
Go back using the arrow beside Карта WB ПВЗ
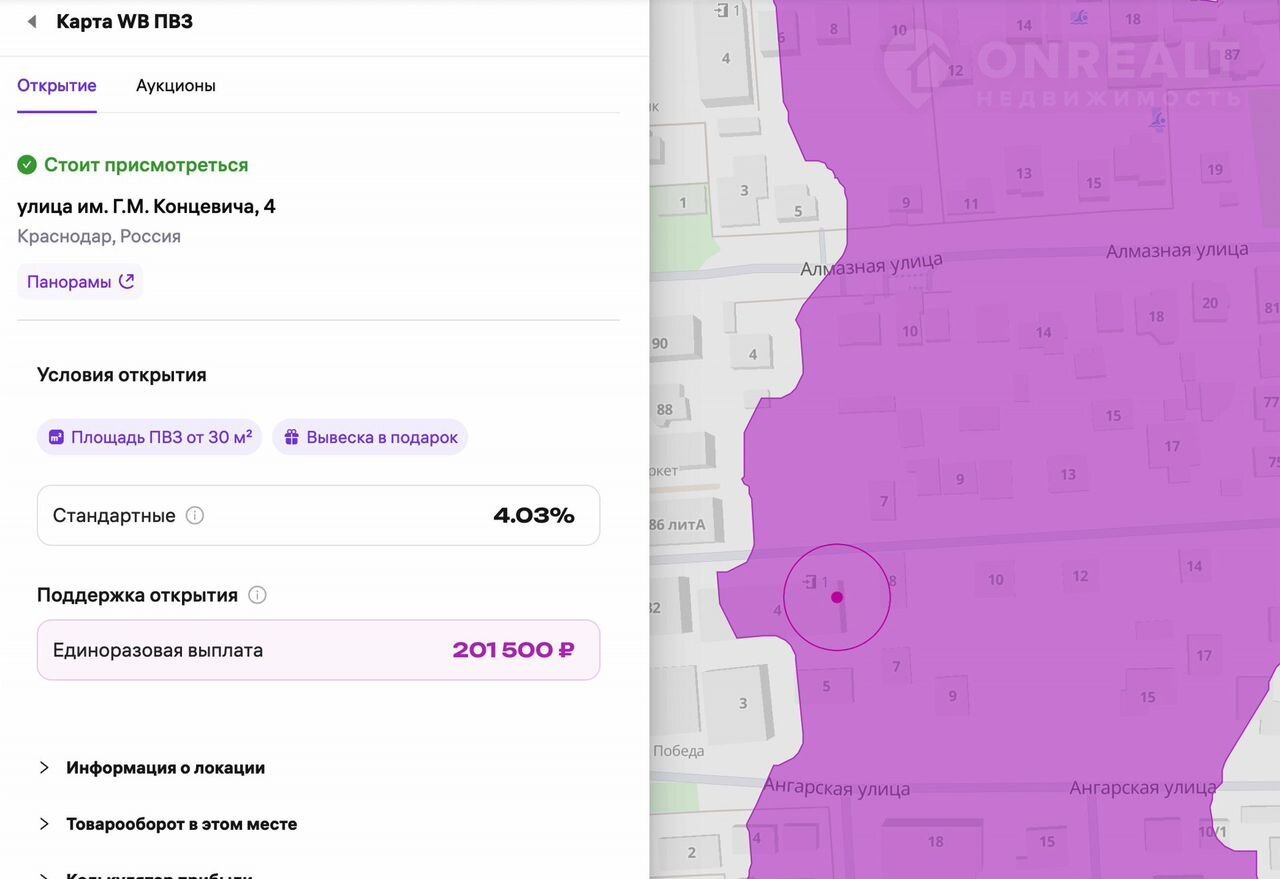pyautogui.click(x=32, y=22)
